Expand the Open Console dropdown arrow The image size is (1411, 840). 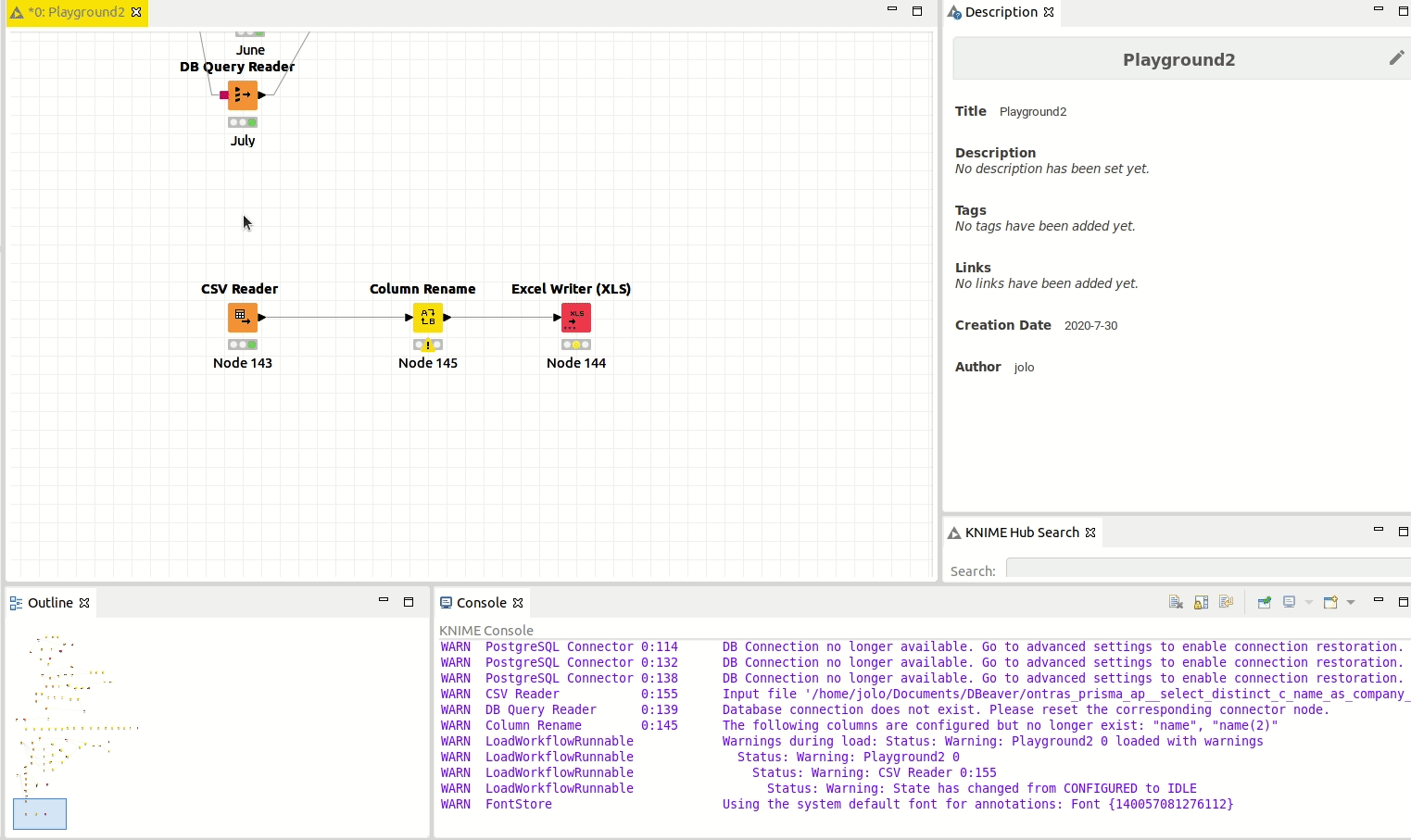coord(1351,602)
